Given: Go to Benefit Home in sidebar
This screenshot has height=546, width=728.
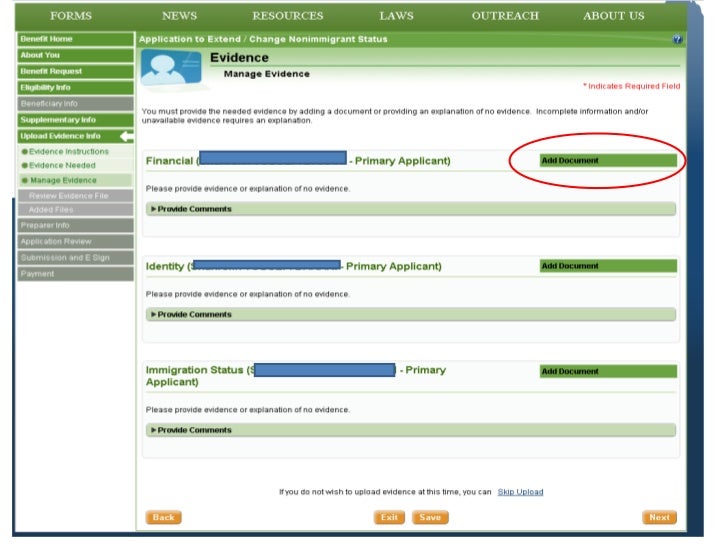Looking at the screenshot, I should pyautogui.click(x=76, y=39).
